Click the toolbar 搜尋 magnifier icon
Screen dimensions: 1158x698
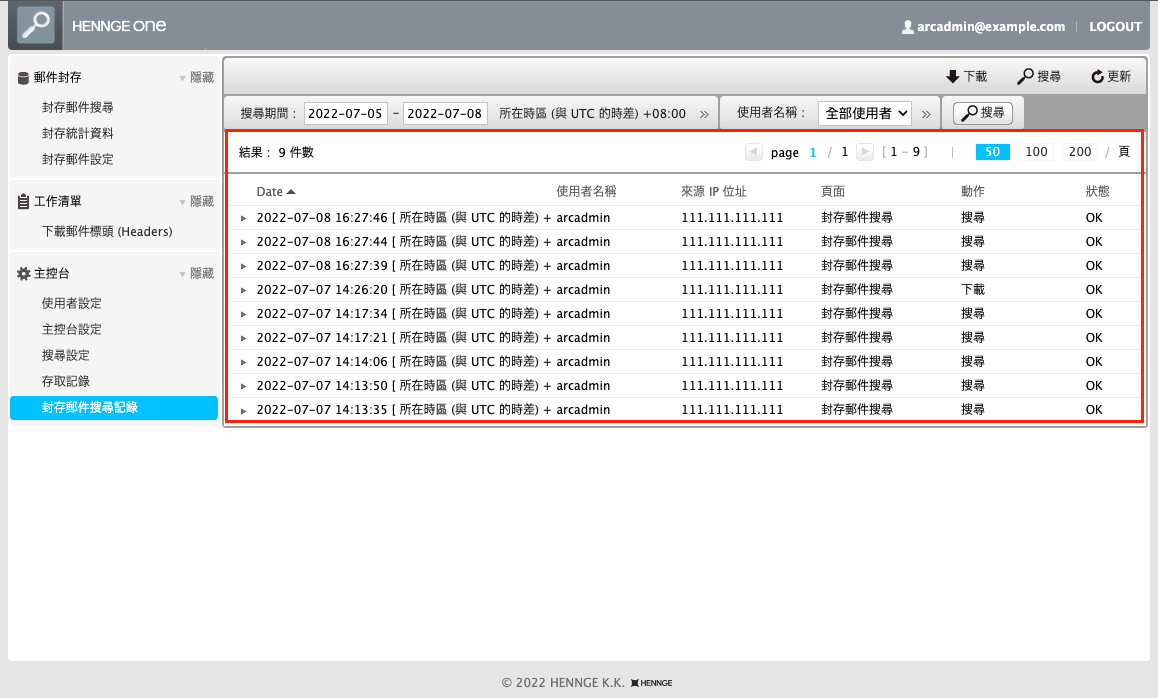click(x=1025, y=77)
